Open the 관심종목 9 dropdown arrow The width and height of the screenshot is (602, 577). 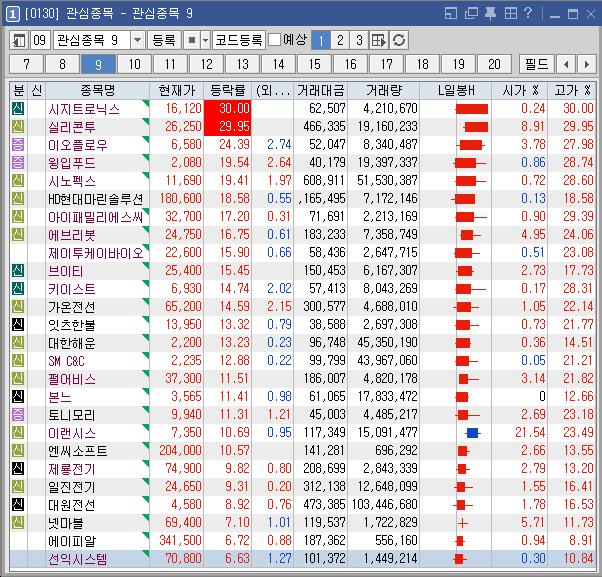(x=137, y=40)
